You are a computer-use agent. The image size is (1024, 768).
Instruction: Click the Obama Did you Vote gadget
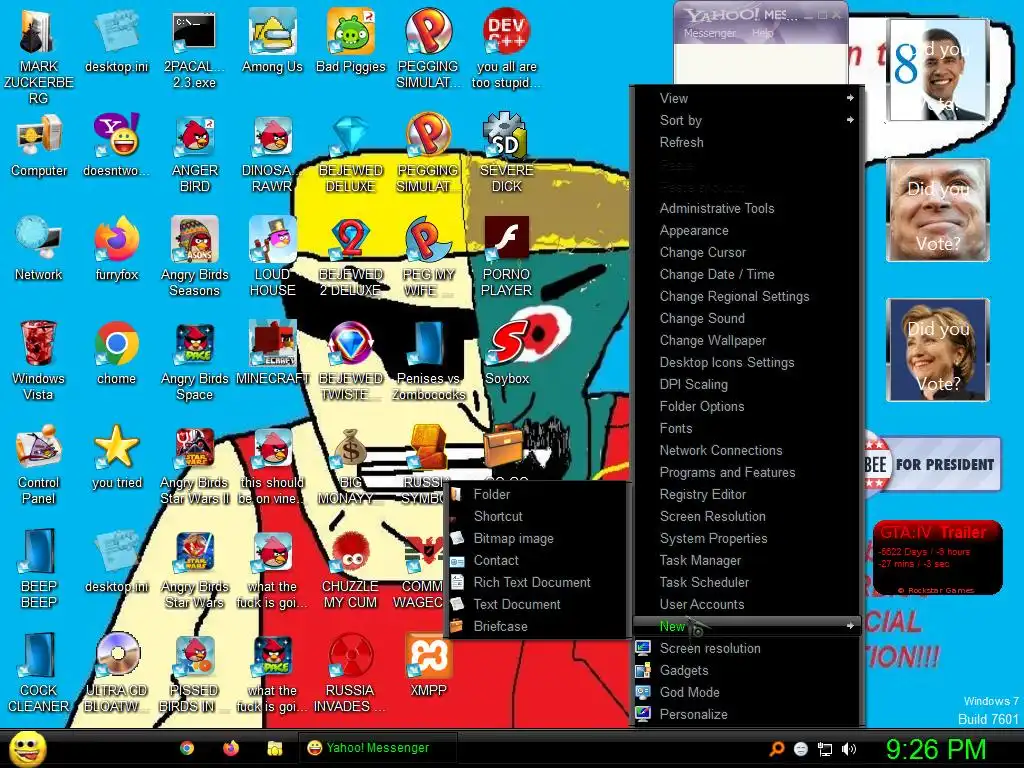[x=936, y=69]
